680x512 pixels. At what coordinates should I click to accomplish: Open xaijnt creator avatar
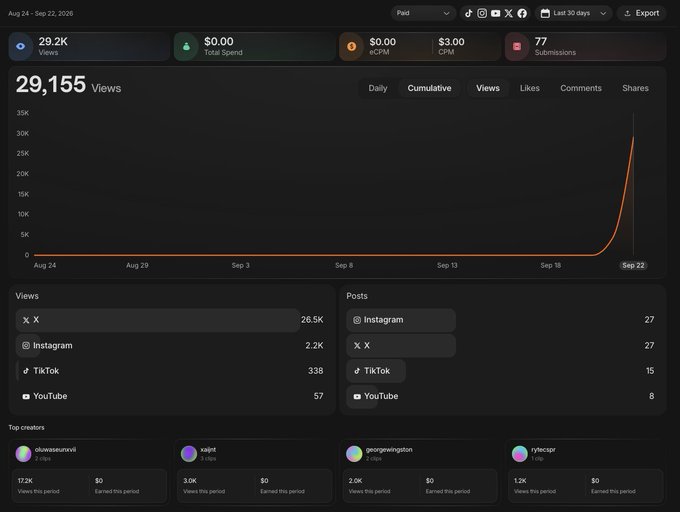[x=189, y=453]
